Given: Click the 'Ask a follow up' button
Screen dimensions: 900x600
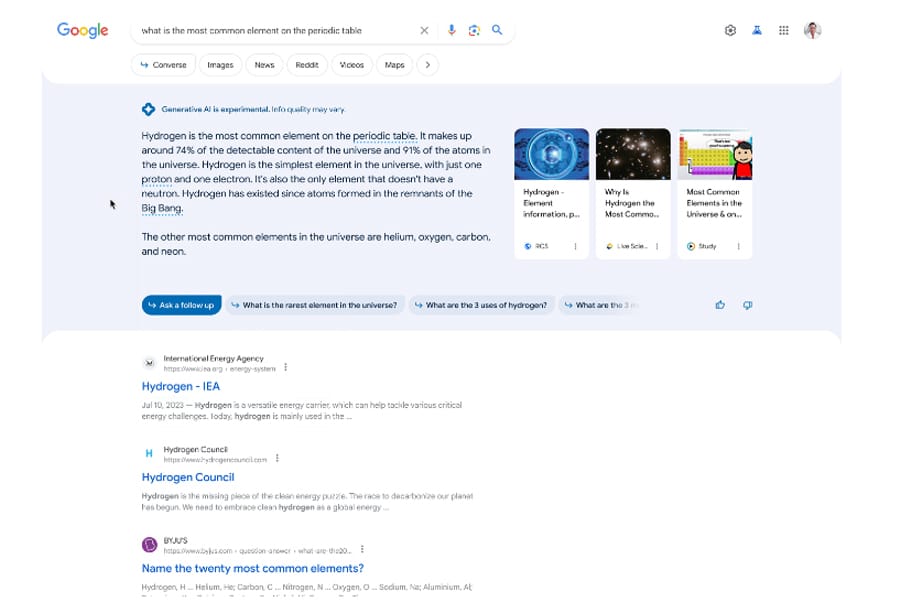Looking at the screenshot, I should coord(181,305).
